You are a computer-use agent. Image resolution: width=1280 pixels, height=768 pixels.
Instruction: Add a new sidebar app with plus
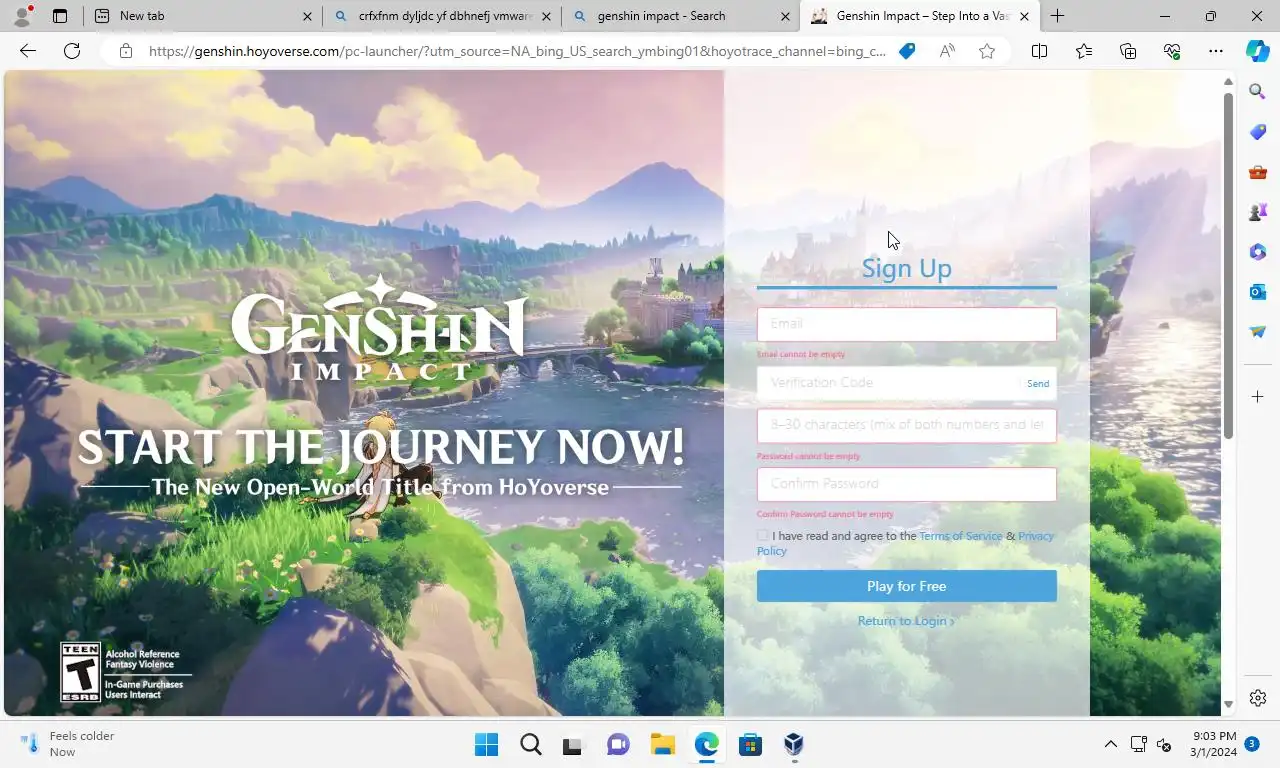click(x=1258, y=397)
